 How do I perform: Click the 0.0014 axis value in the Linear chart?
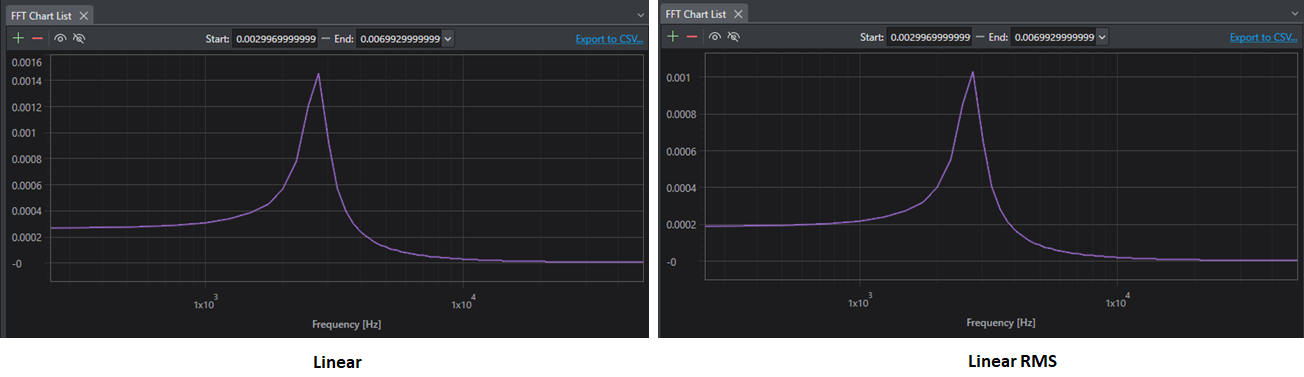pyautogui.click(x=26, y=80)
